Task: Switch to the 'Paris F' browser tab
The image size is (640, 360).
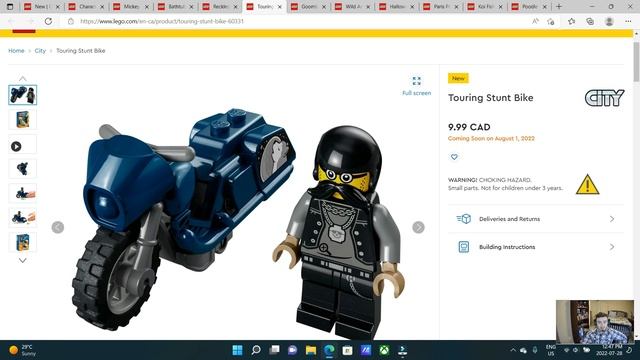Action: (x=441, y=7)
